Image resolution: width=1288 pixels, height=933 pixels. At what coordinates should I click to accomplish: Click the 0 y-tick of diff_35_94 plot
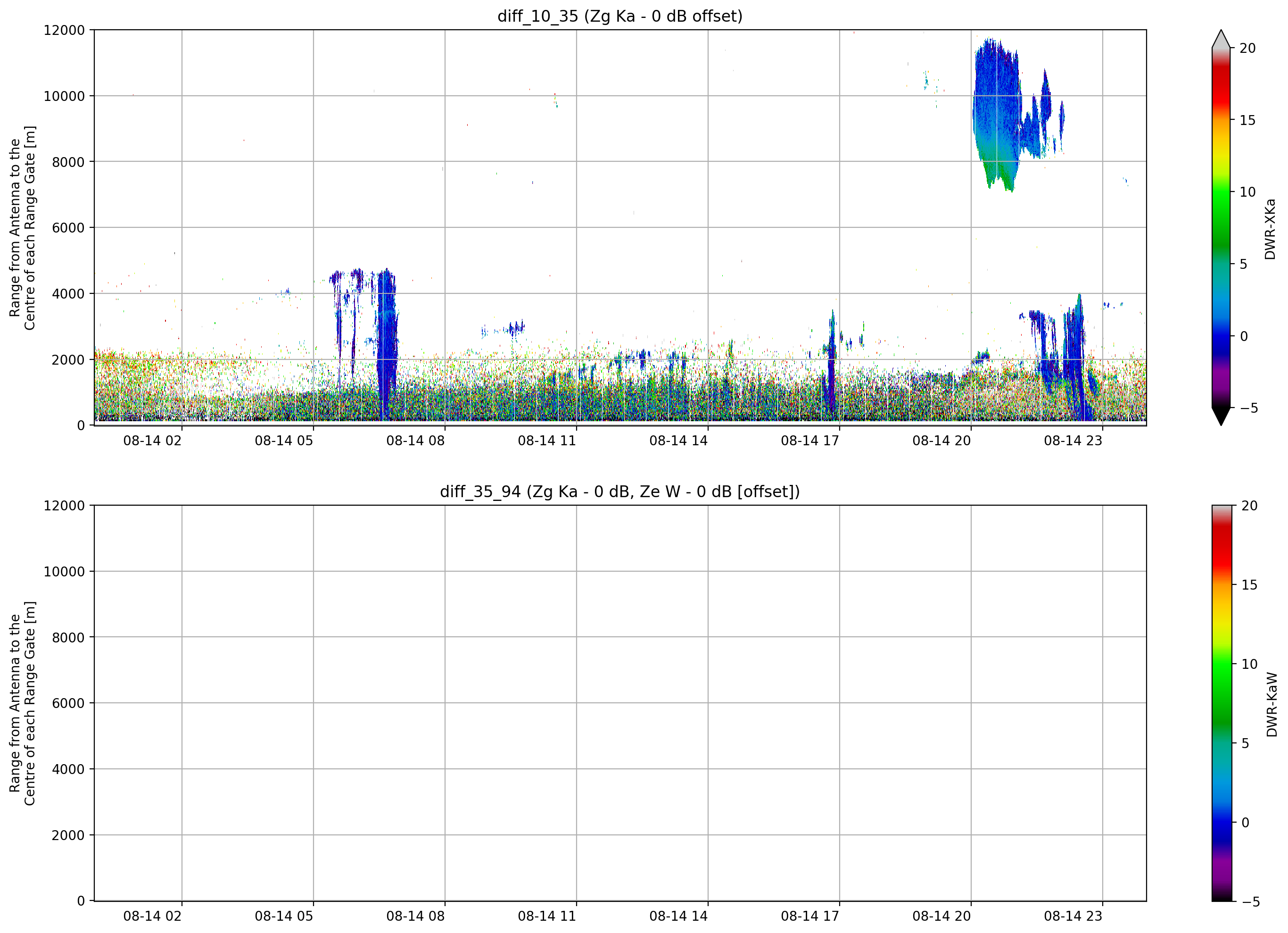81,901
